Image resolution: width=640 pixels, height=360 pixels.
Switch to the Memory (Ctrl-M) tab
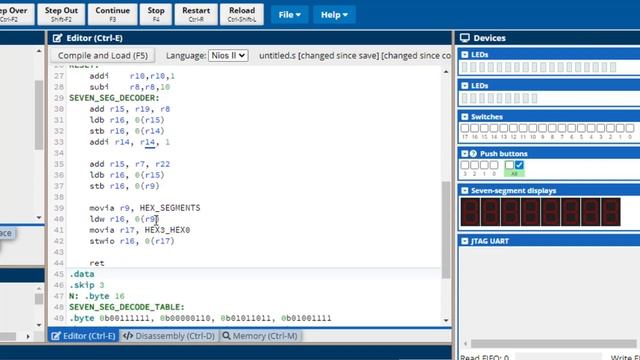(260, 336)
